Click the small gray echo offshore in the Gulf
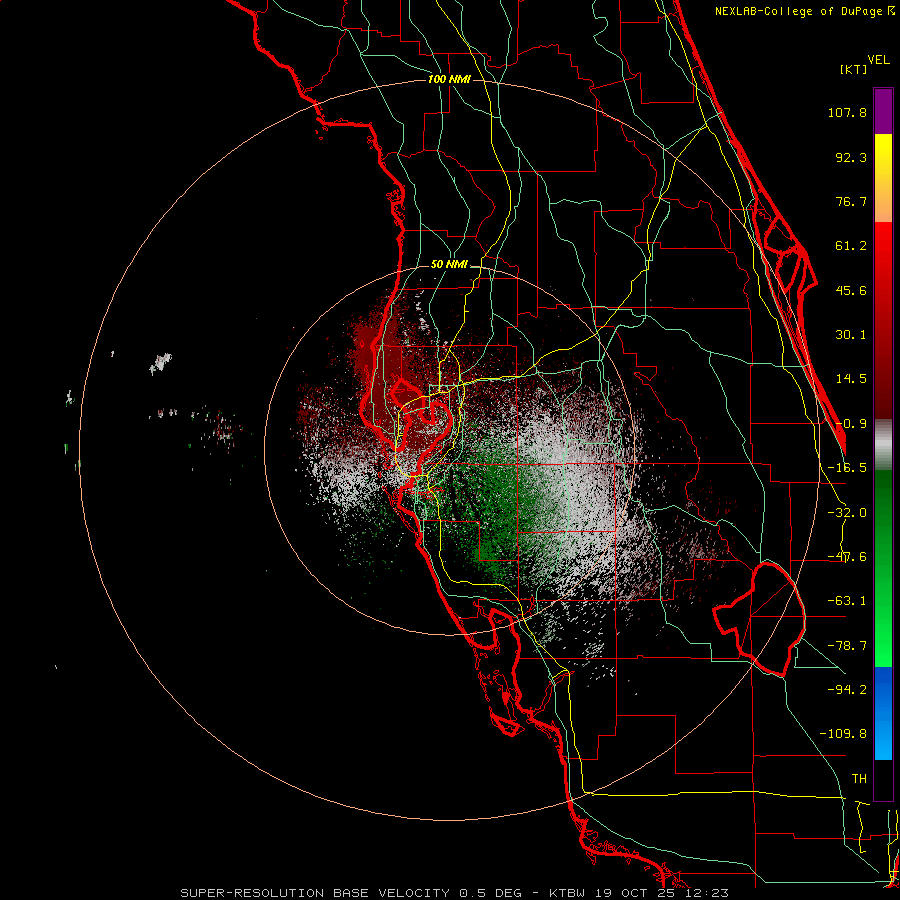Image resolution: width=900 pixels, height=900 pixels. 161,363
